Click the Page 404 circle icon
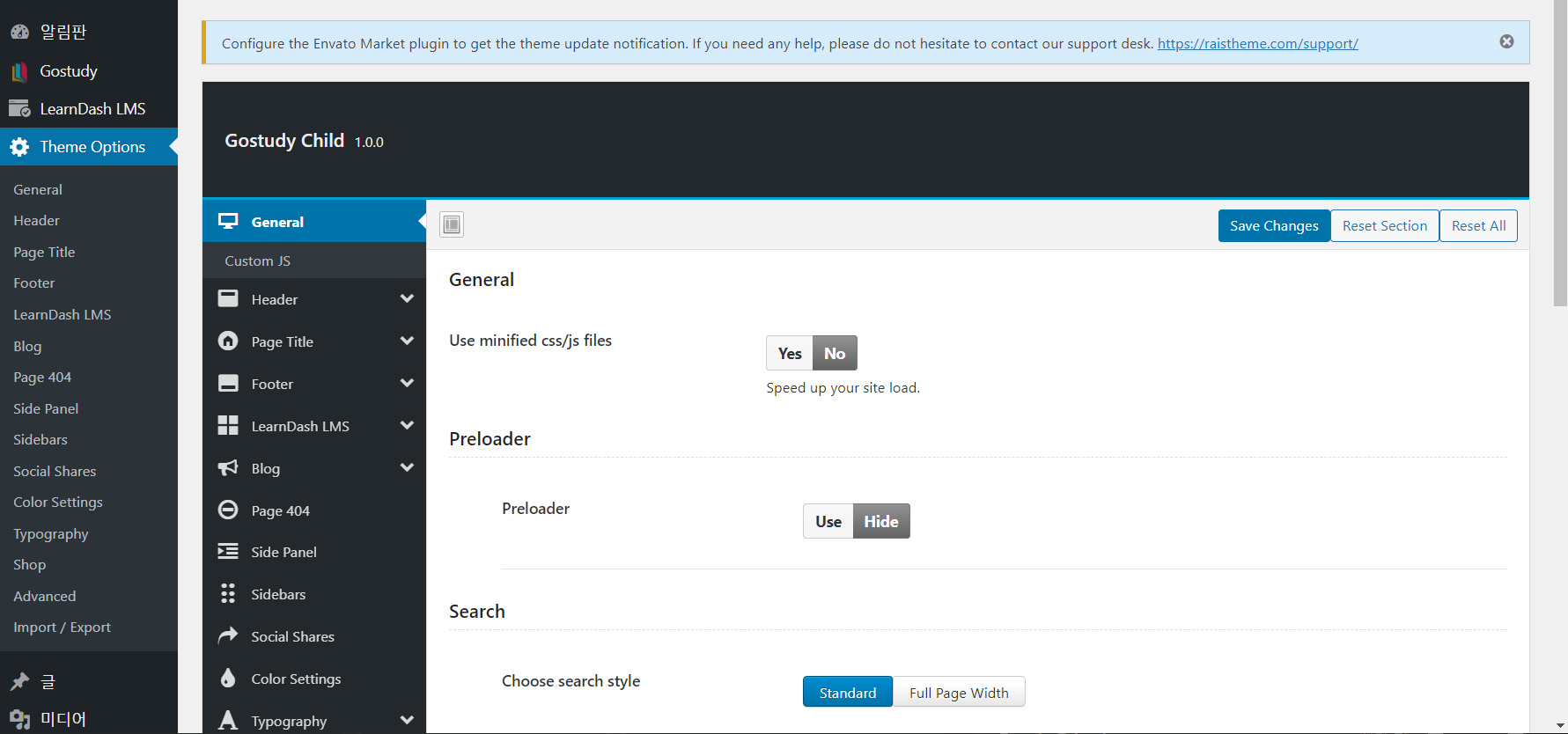Viewport: 1568px width, 734px height. pos(228,510)
